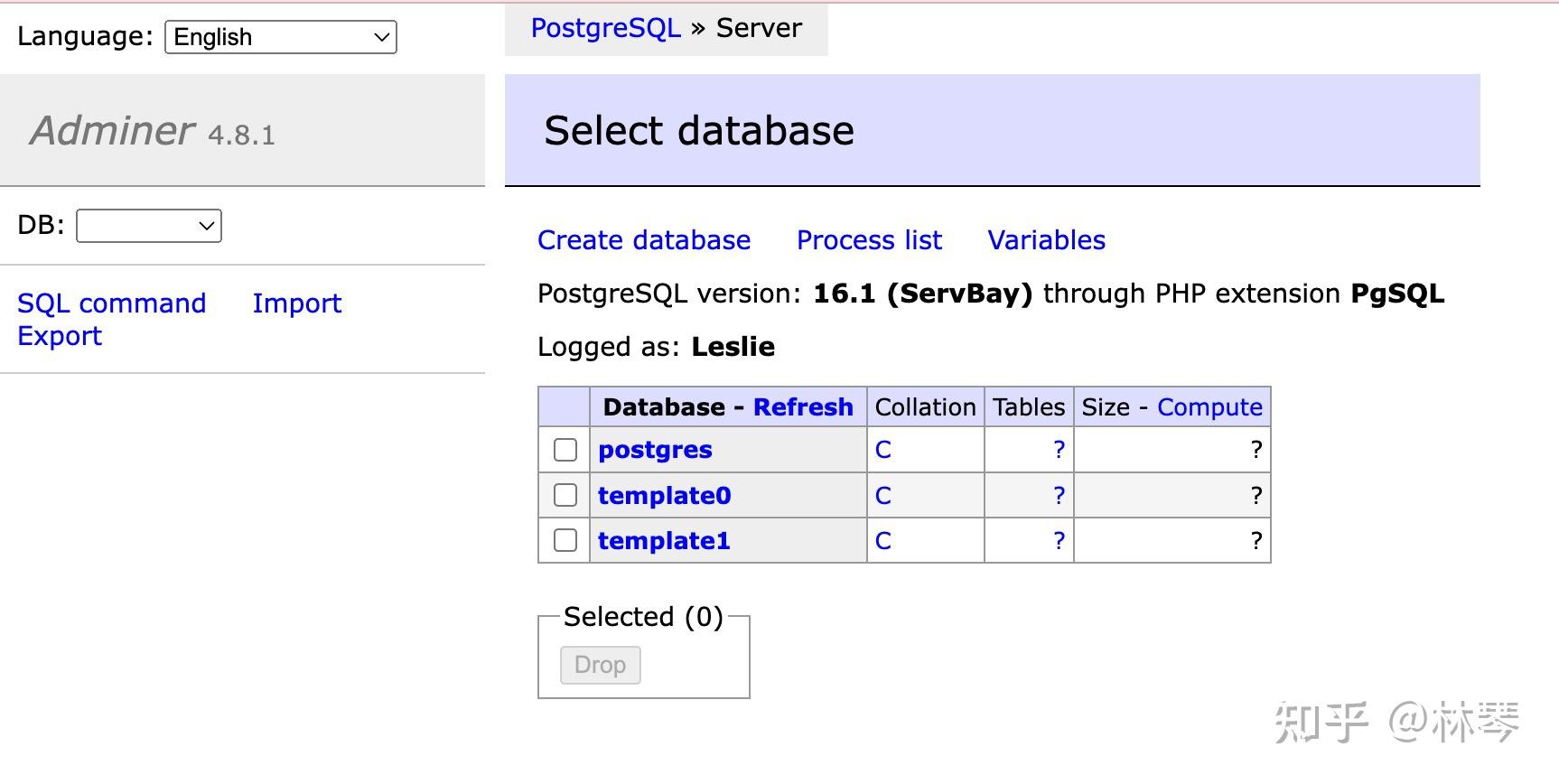1559x784 pixels.
Task: Open the Export link
Action: pyautogui.click(x=60, y=336)
